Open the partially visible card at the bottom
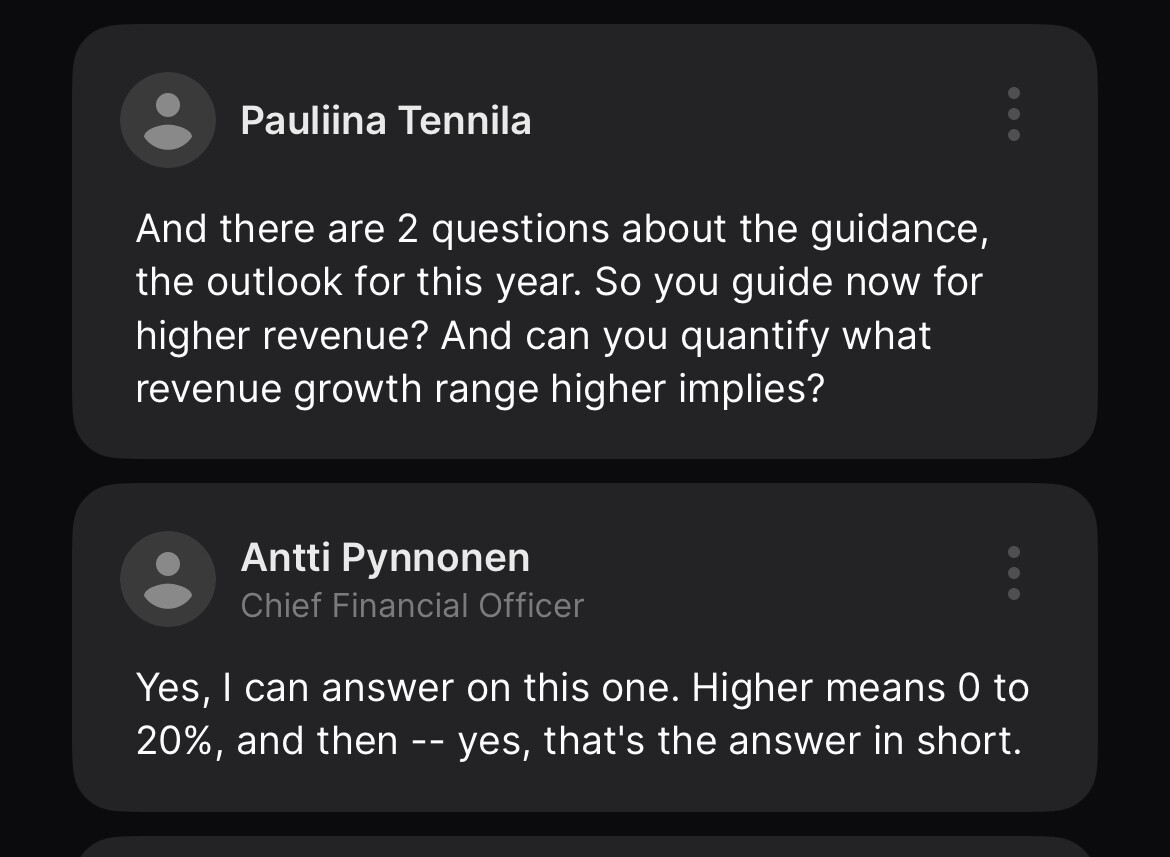Screen dimensions: 1170x857 click(x=585, y=847)
